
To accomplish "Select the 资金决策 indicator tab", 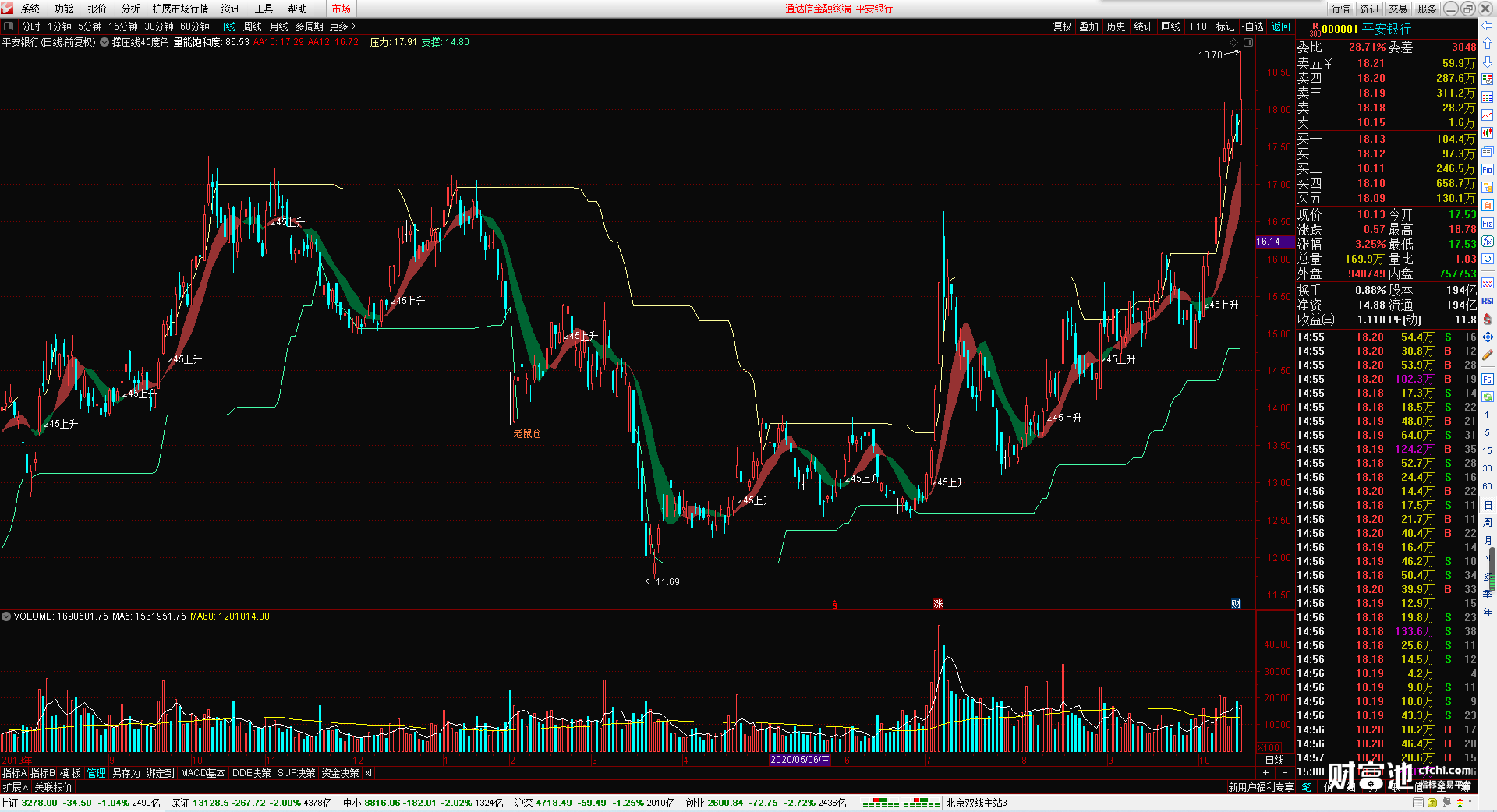I will pyautogui.click(x=340, y=773).
